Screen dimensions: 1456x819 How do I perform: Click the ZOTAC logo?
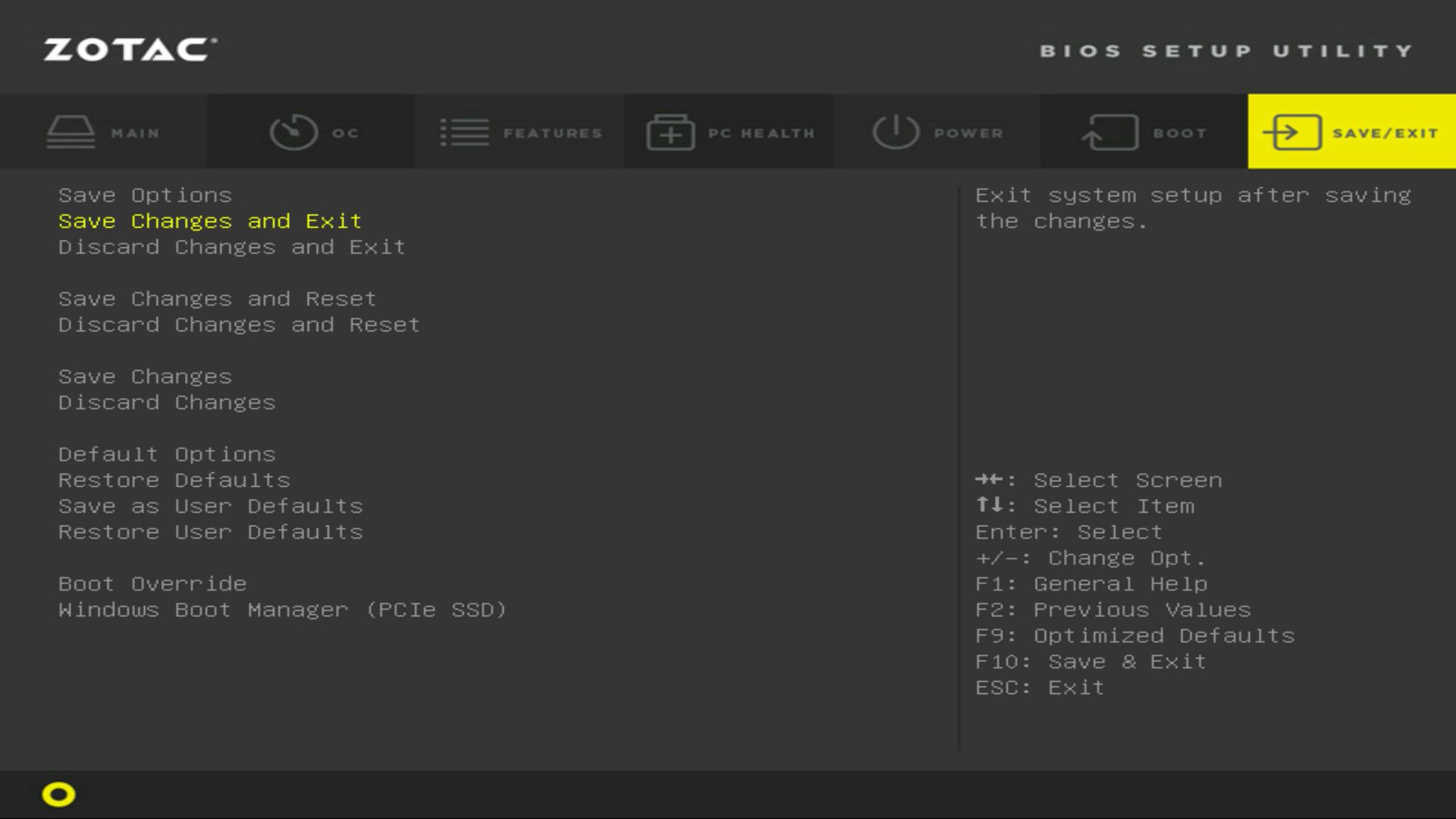pos(130,50)
